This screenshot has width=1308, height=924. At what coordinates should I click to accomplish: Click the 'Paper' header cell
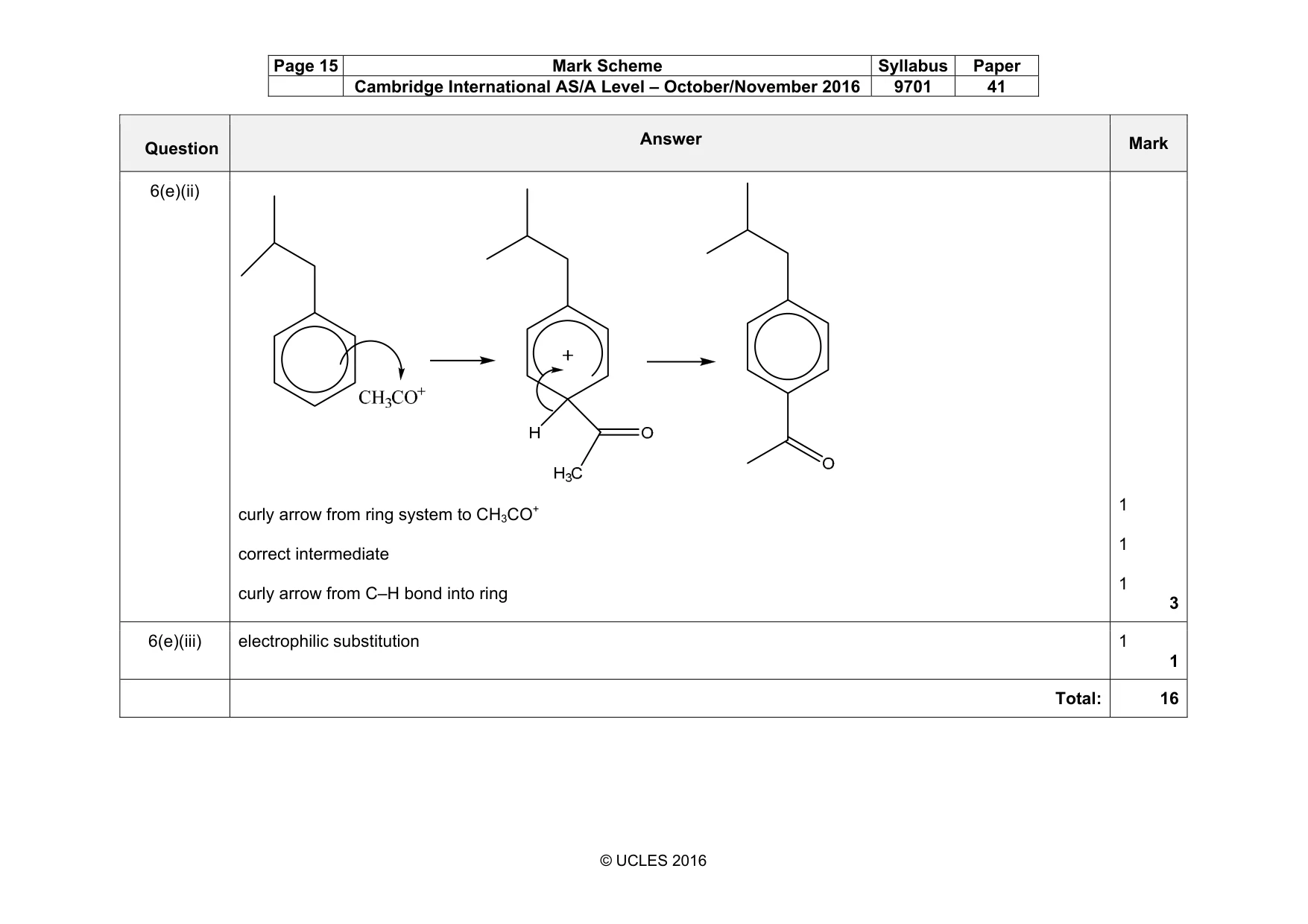click(996, 66)
